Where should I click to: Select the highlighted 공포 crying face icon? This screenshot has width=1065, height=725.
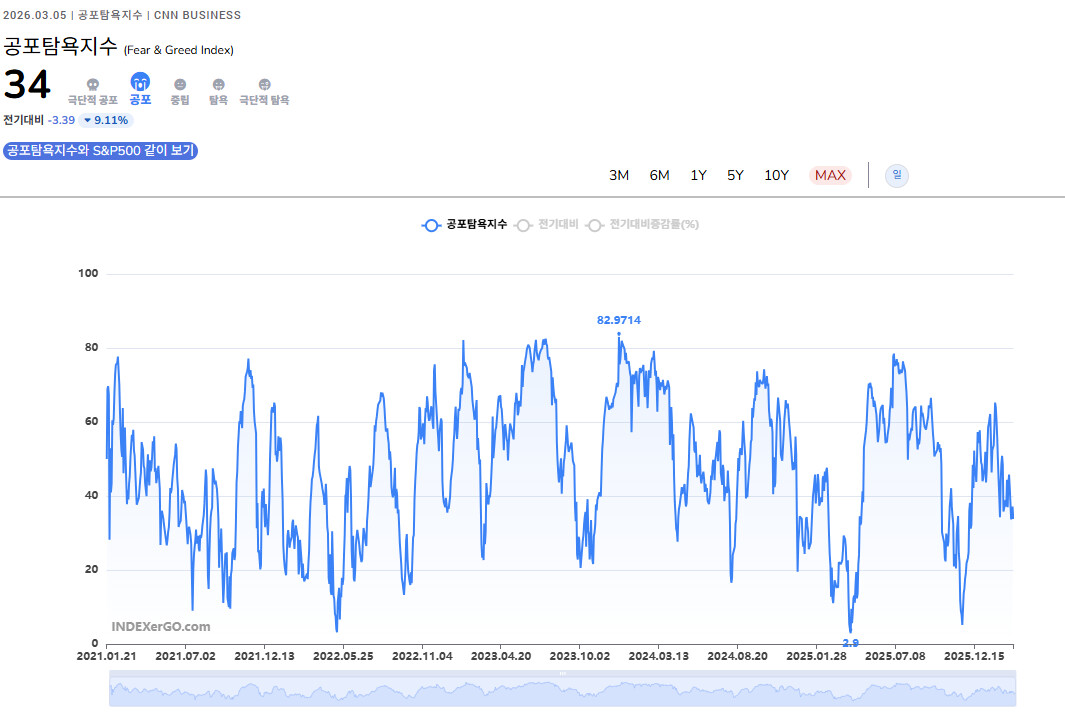140,82
